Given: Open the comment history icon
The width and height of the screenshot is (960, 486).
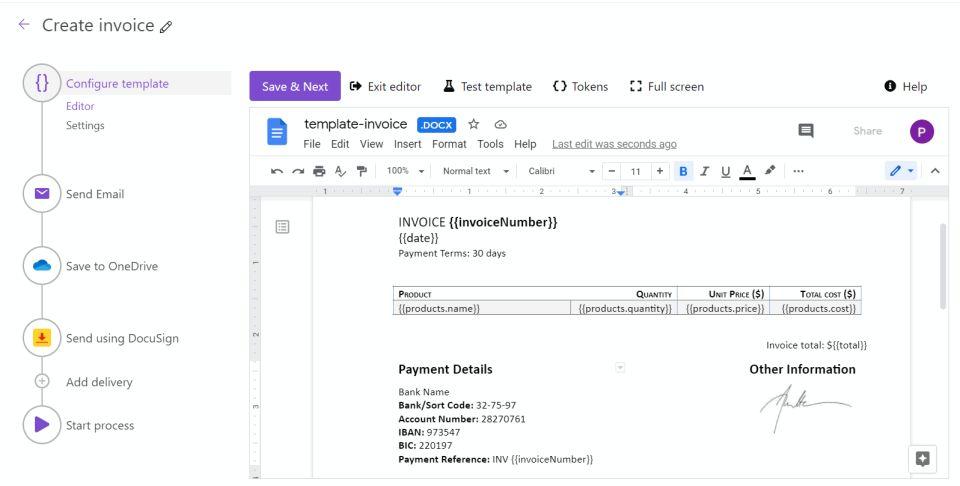Looking at the screenshot, I should [806, 131].
